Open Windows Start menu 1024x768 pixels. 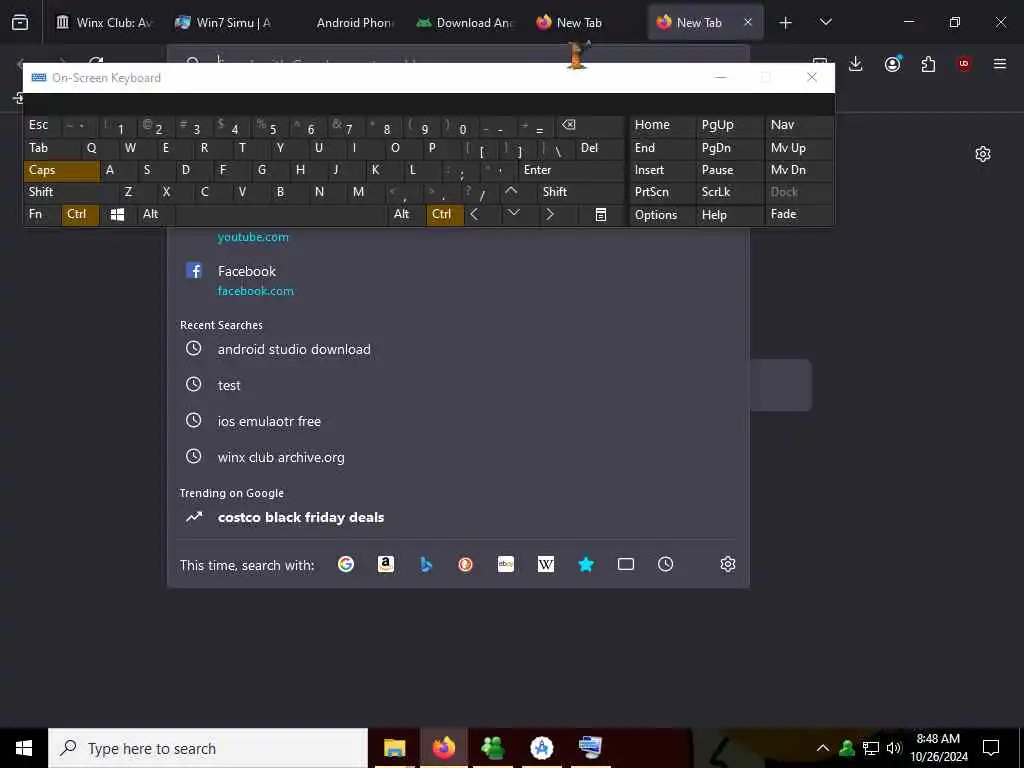(x=24, y=748)
